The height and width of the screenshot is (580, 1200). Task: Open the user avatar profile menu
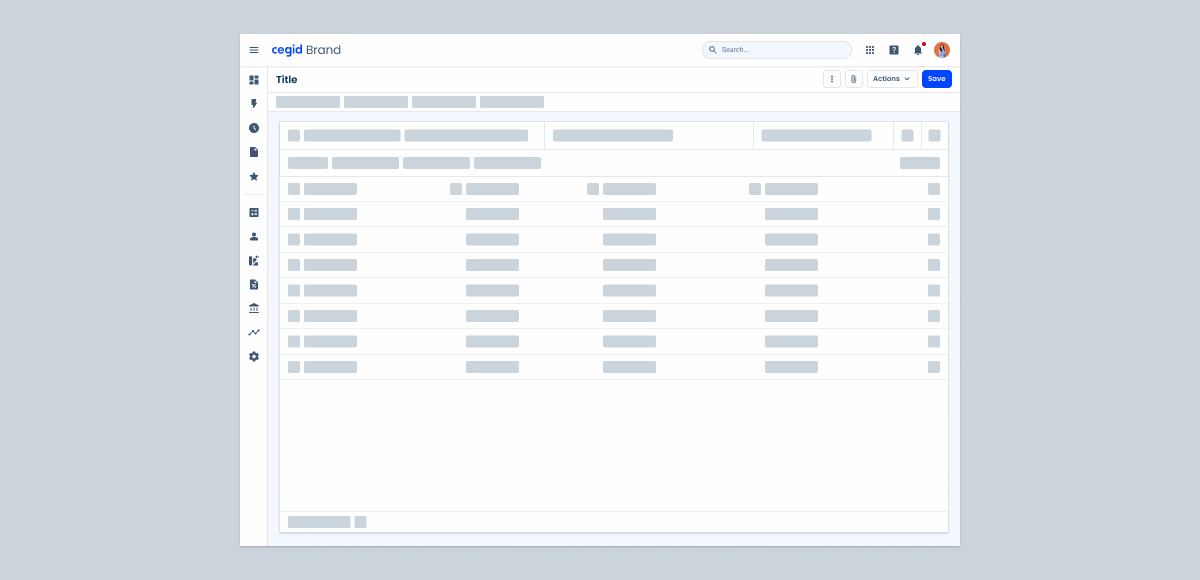941,49
